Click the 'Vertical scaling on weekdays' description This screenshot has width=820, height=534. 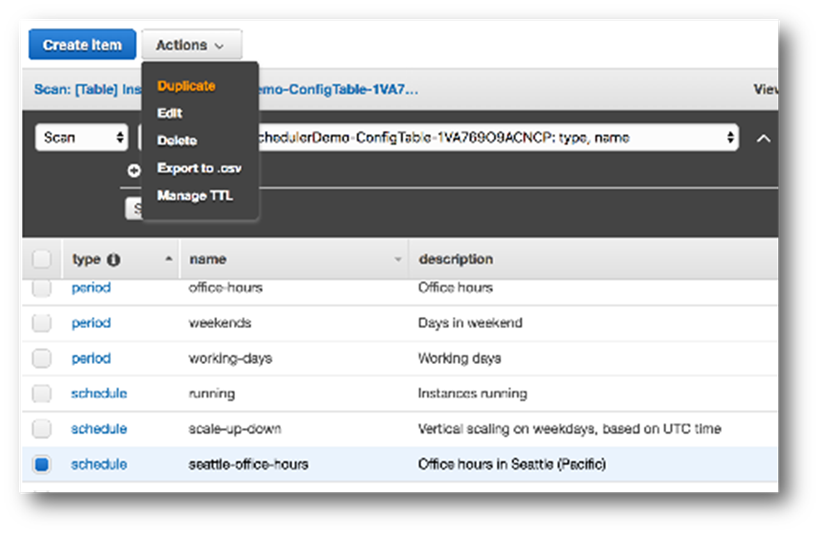point(570,429)
